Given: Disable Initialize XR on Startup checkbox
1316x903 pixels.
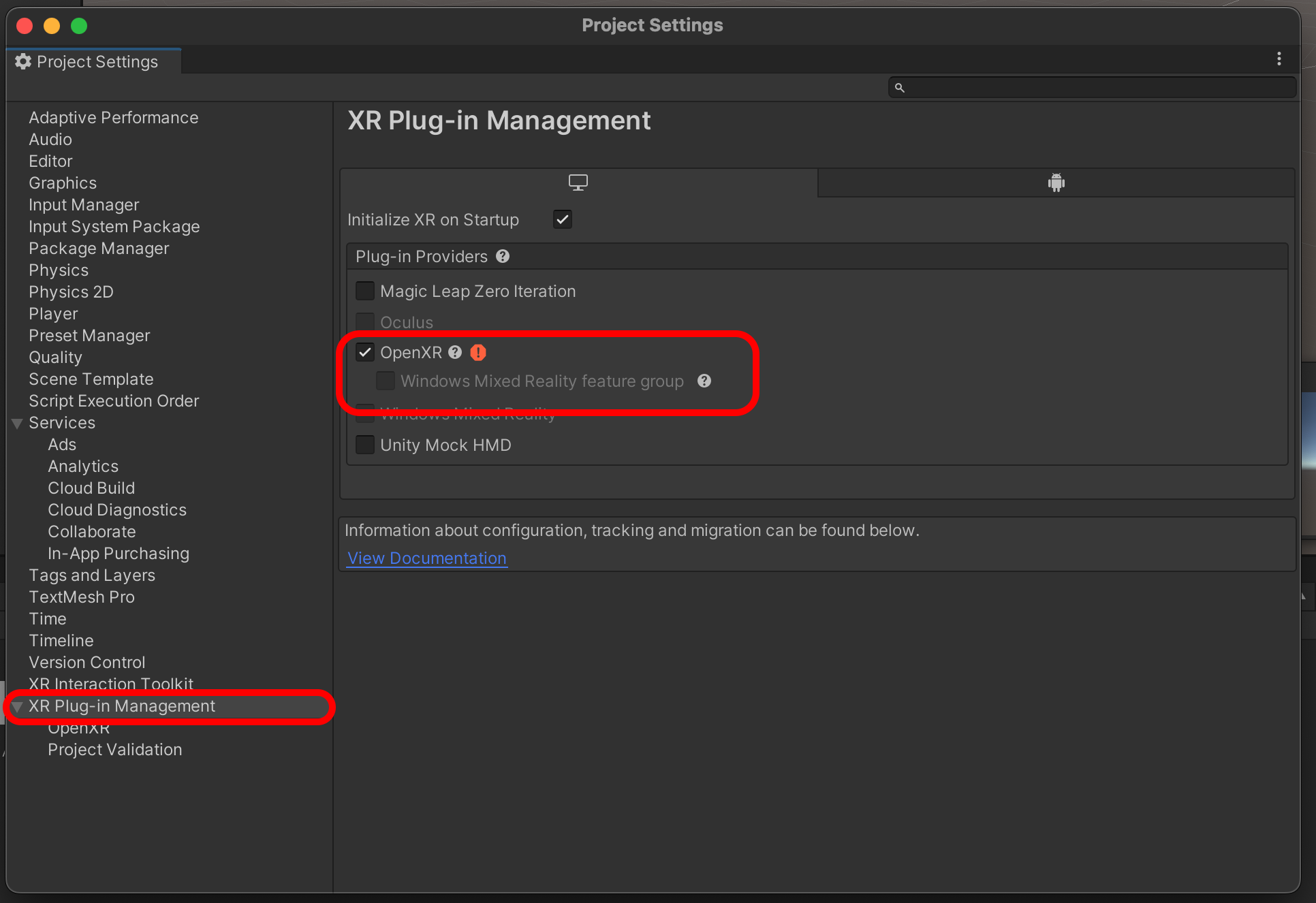Looking at the screenshot, I should point(563,220).
